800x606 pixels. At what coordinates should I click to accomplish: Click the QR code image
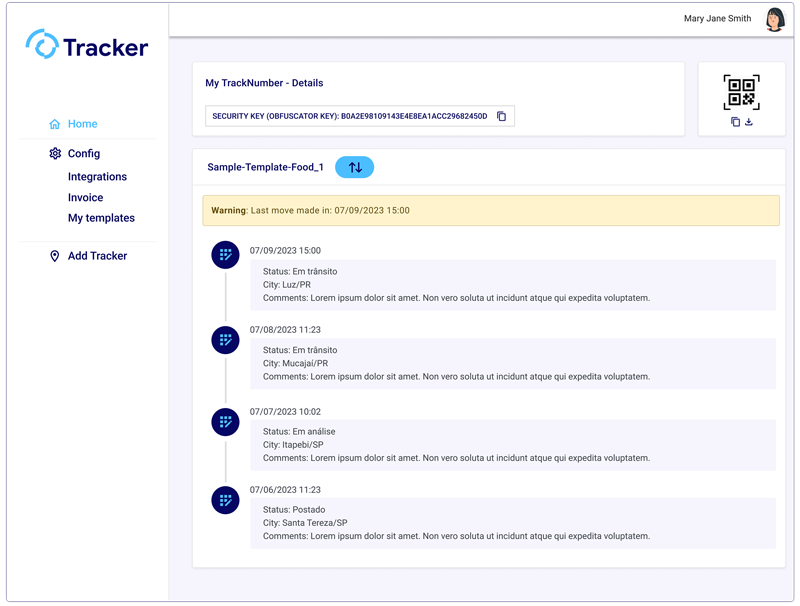tap(740, 92)
